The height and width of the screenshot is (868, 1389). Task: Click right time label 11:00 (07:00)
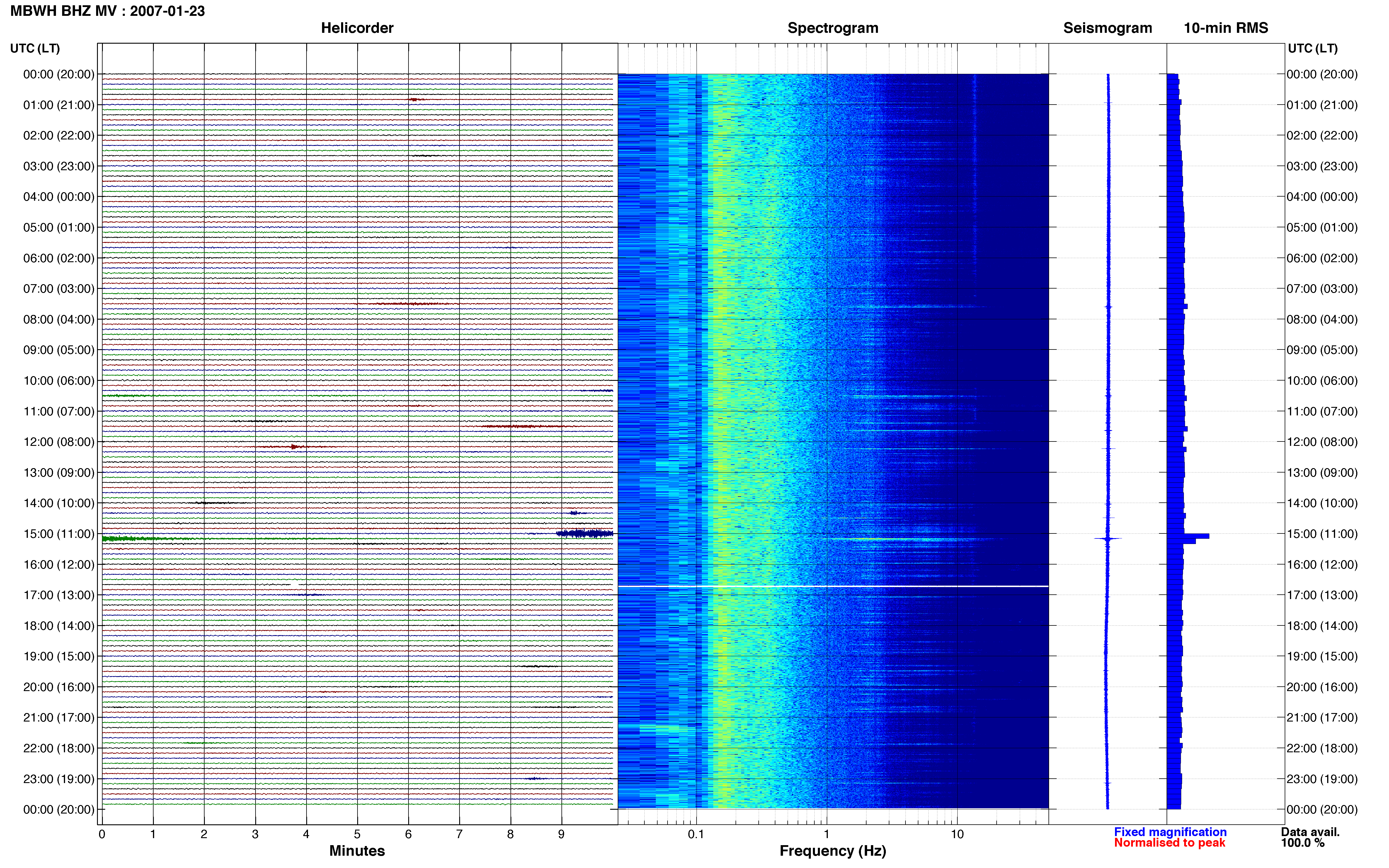(1322, 412)
